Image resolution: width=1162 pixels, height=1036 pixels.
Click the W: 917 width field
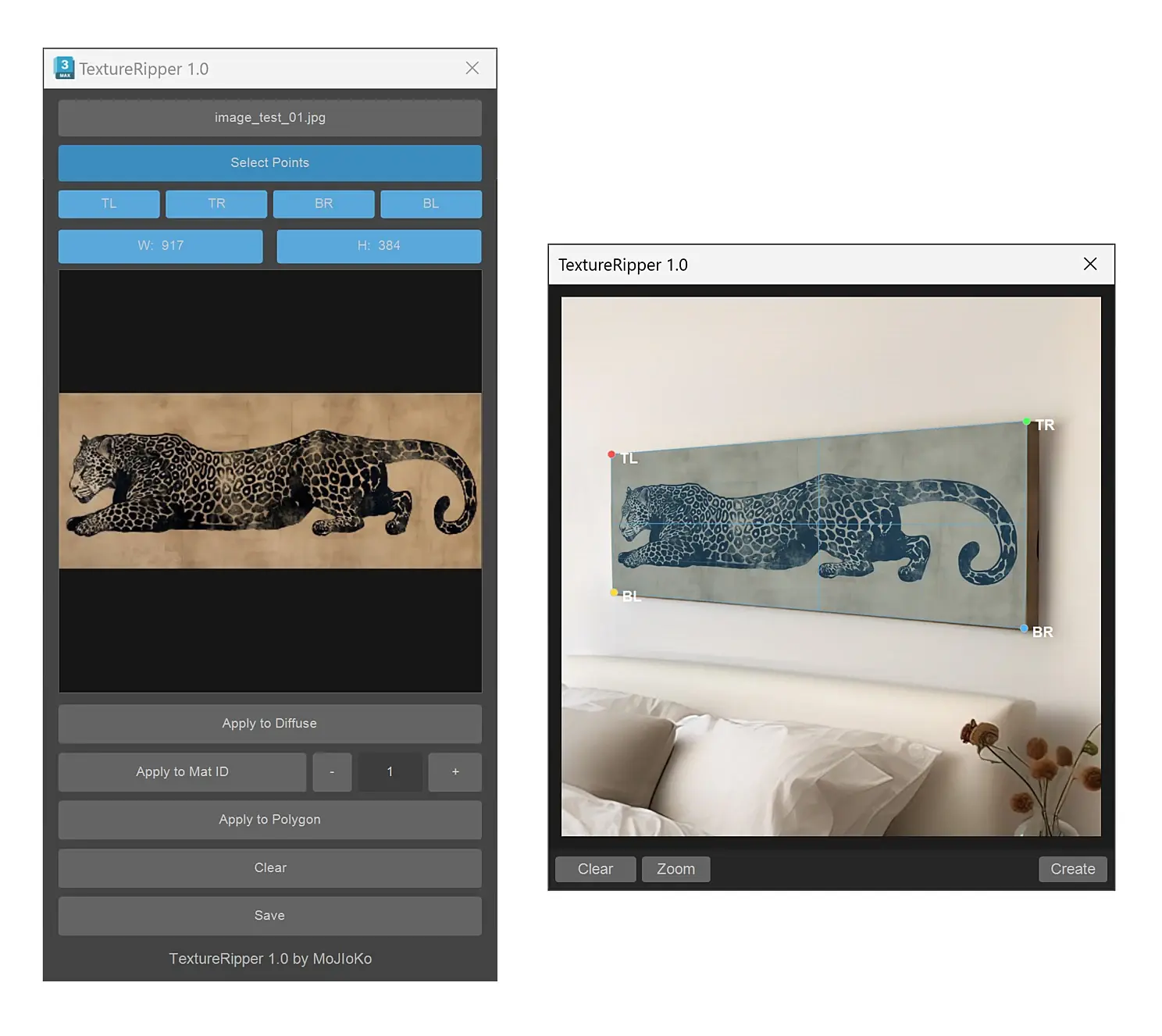point(160,246)
